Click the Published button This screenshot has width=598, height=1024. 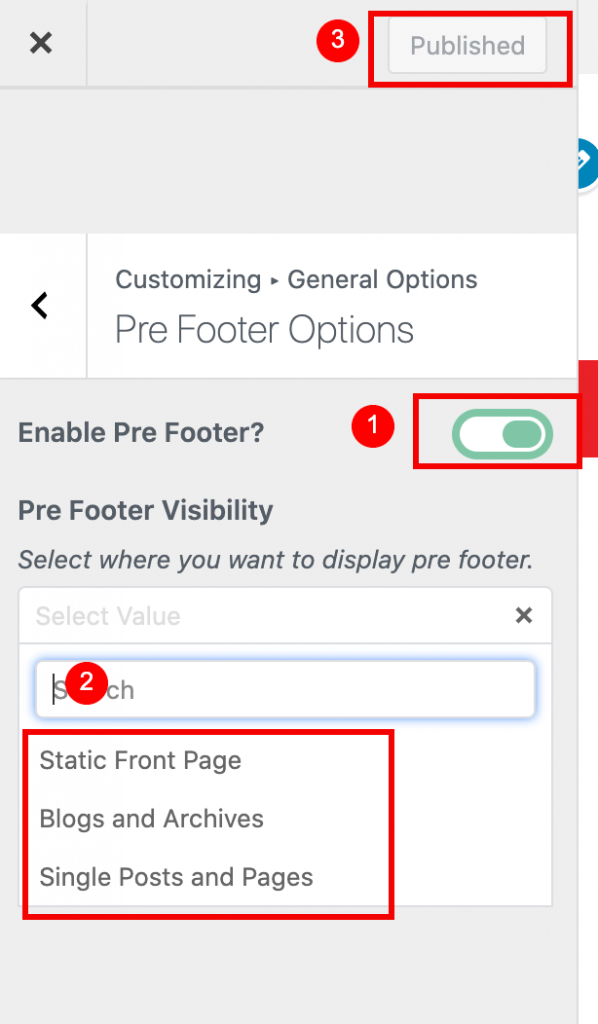point(467,45)
